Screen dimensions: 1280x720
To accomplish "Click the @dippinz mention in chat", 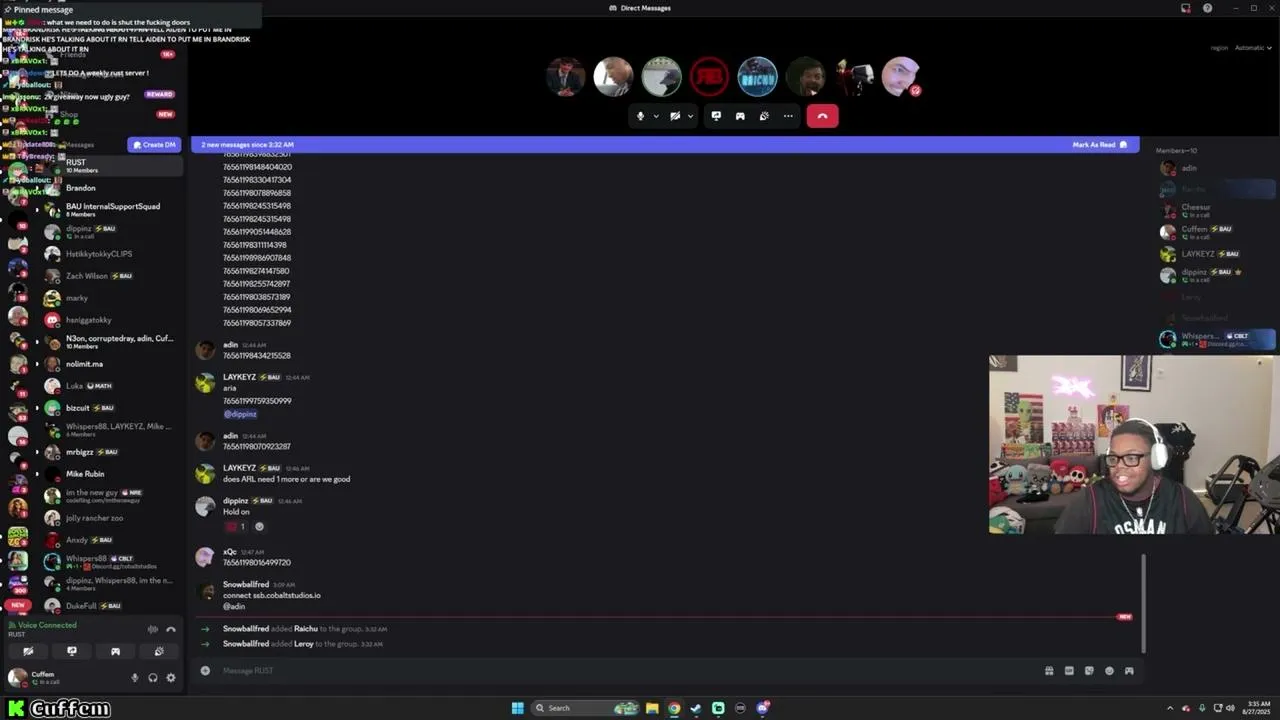I will pyautogui.click(x=240, y=414).
